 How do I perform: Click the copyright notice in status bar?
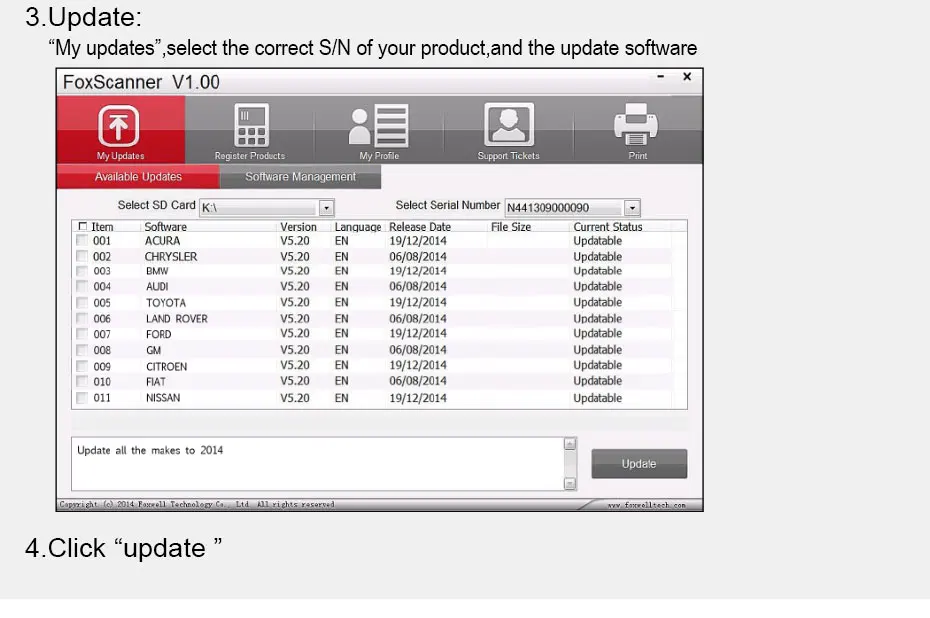tap(197, 504)
